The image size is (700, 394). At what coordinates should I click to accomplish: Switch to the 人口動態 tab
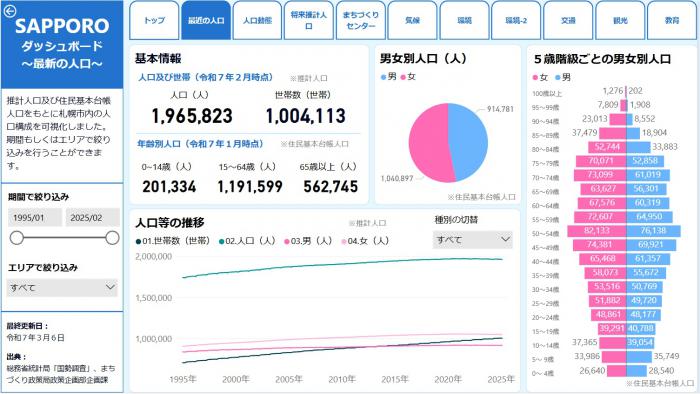(x=258, y=21)
